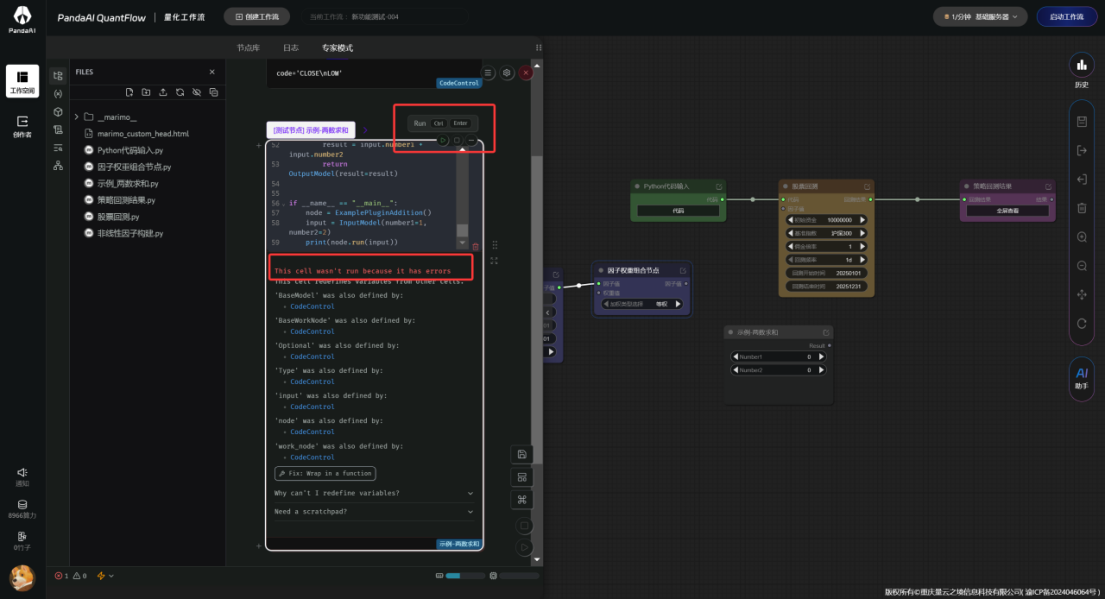
Task: Expand Need a scratchpad? section
Action: tap(374, 511)
